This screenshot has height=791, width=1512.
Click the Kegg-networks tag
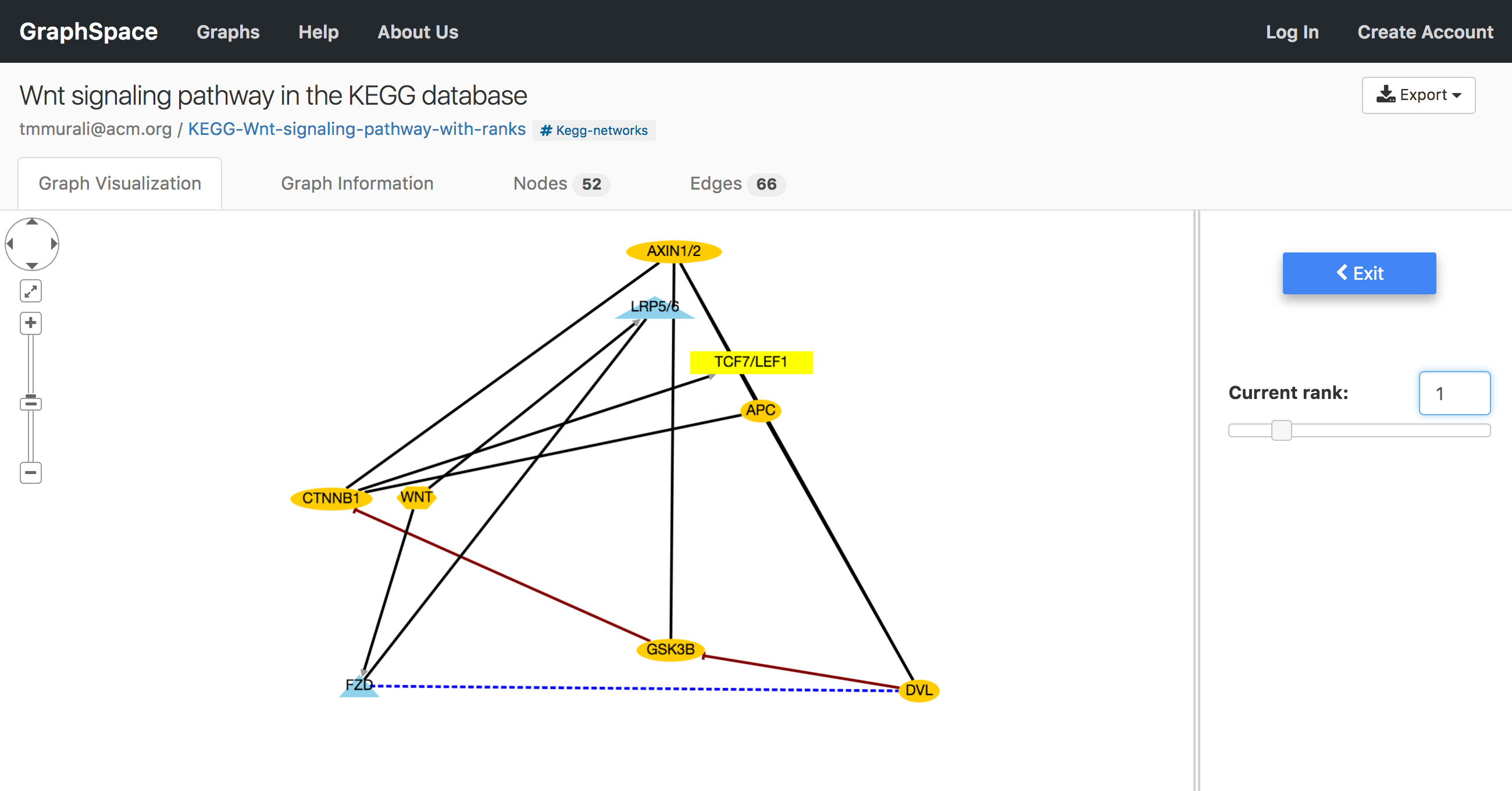[594, 130]
